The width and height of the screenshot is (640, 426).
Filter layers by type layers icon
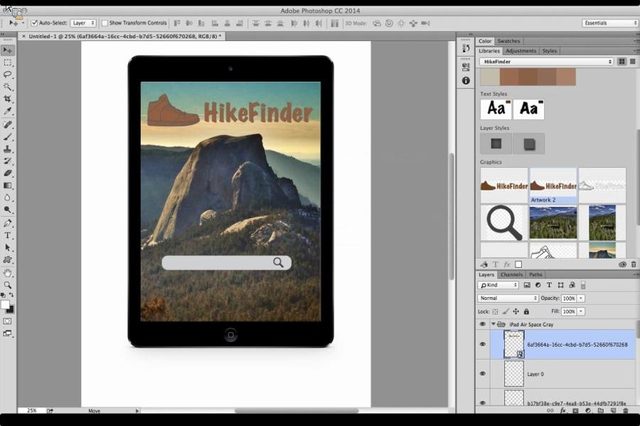(x=549, y=285)
